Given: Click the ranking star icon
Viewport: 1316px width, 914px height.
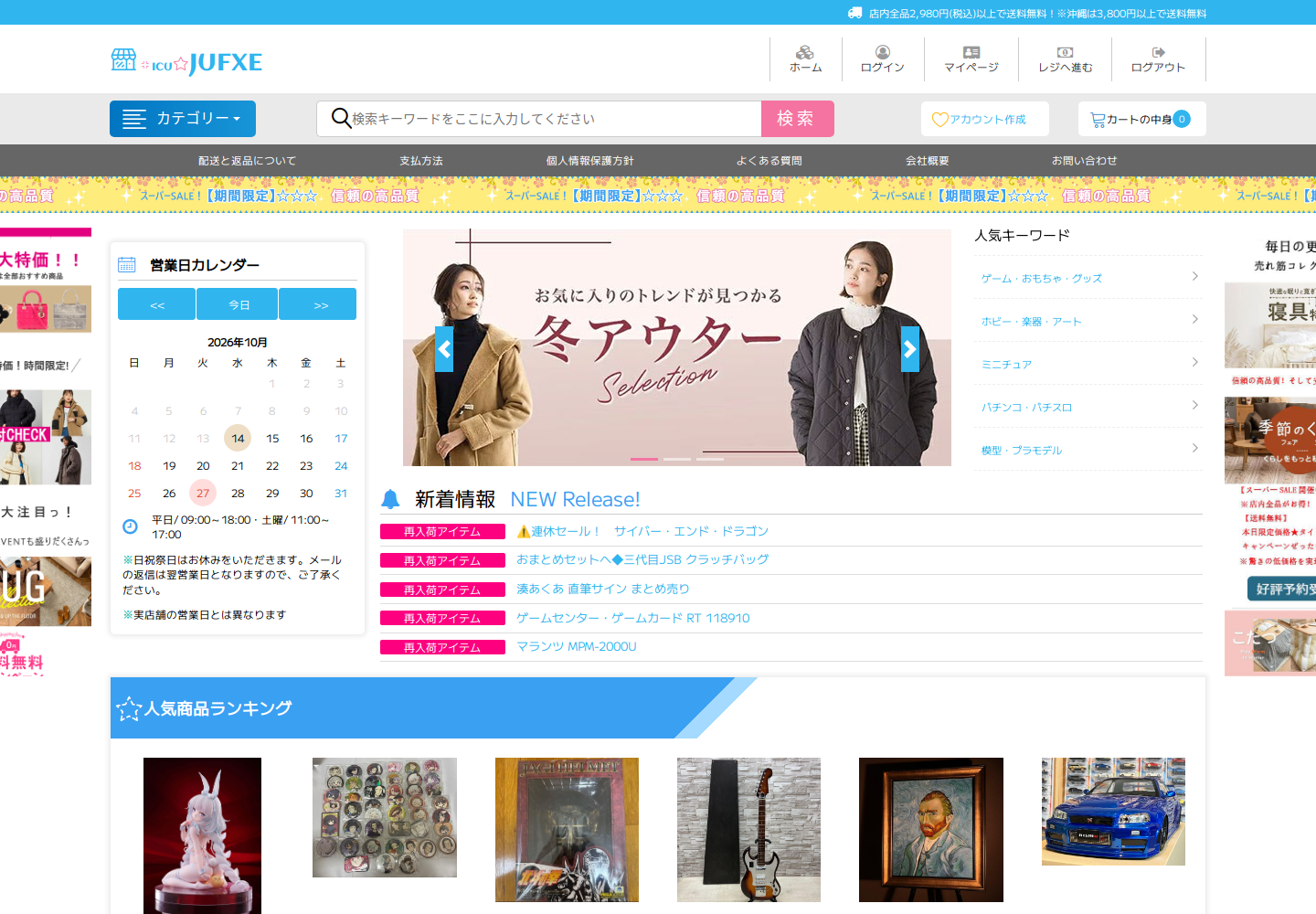Looking at the screenshot, I should 129,708.
